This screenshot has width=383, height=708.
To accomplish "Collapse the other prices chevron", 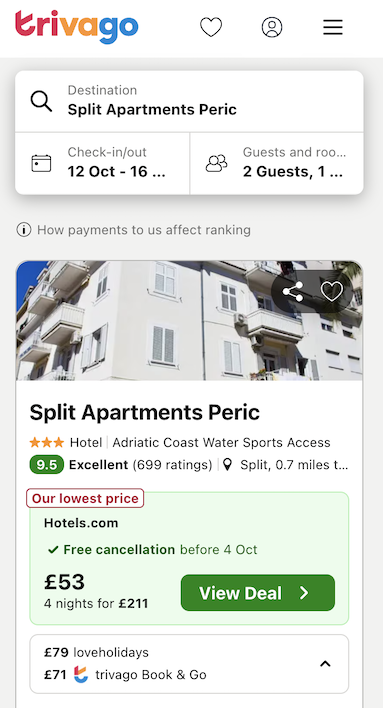I will pos(325,664).
